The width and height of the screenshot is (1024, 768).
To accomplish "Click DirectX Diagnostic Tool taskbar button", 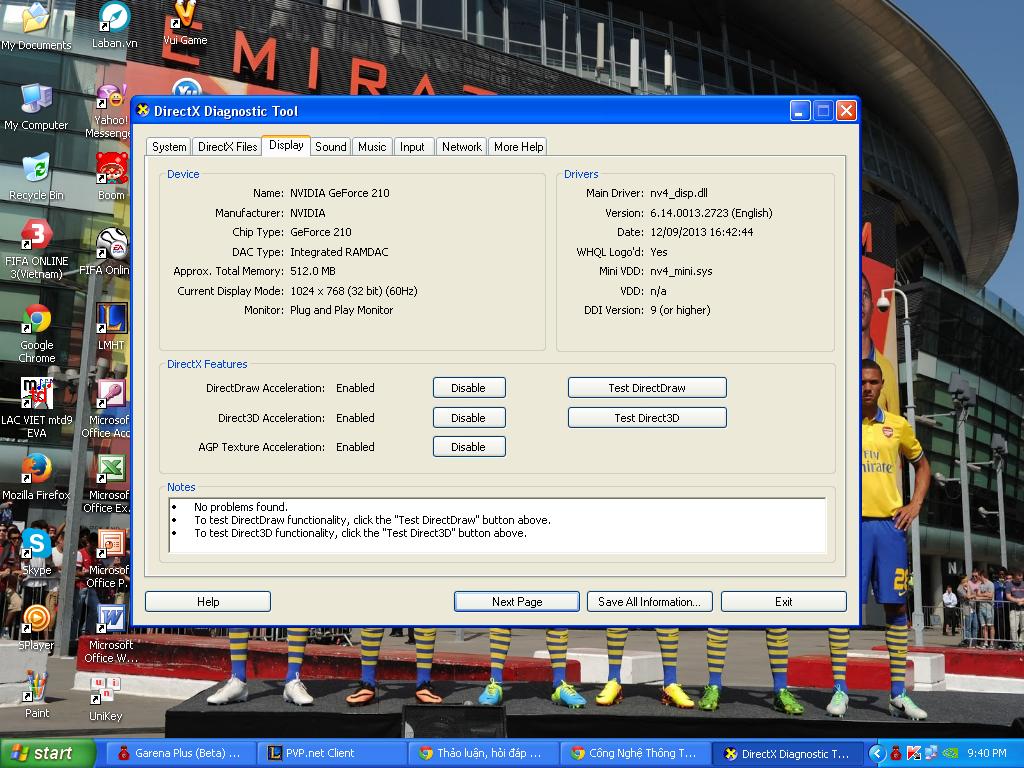I will (x=787, y=753).
